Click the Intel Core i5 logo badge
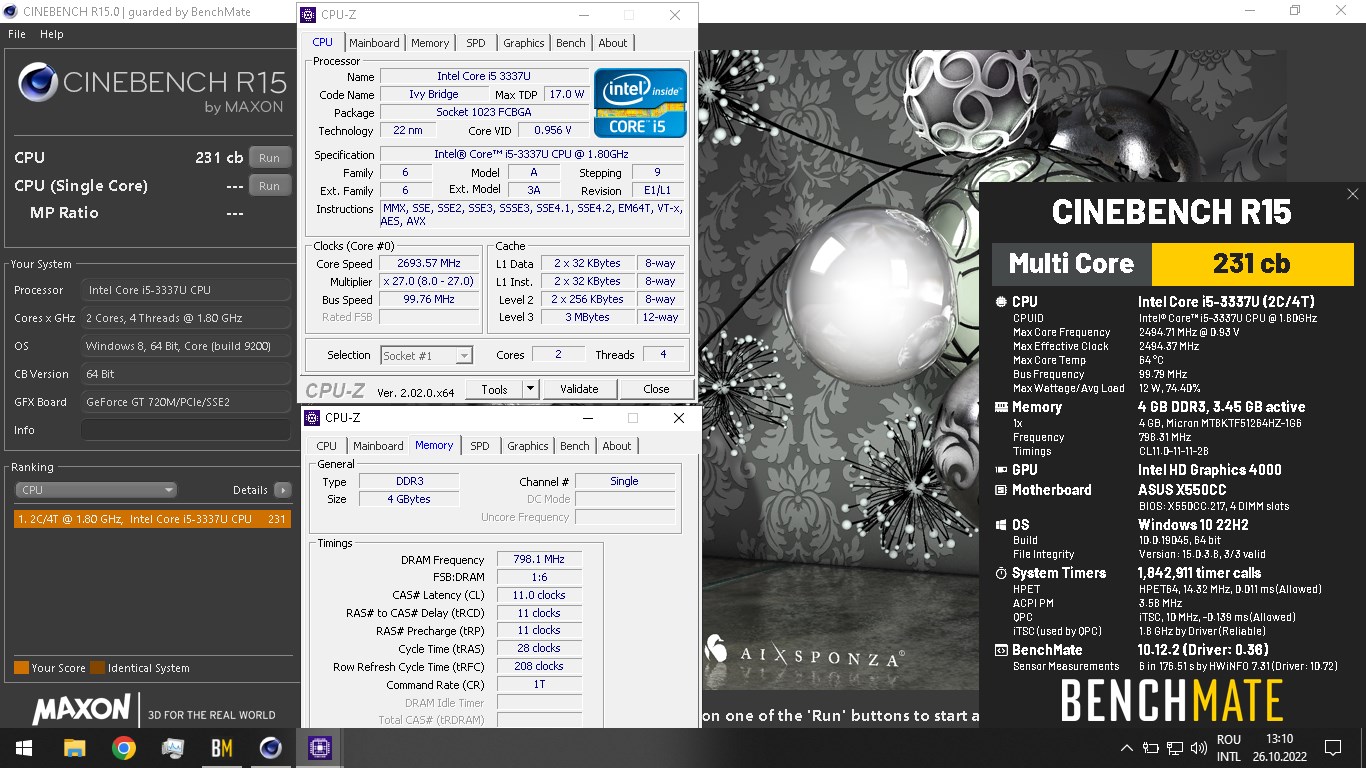The width and height of the screenshot is (1366, 768). pyautogui.click(x=640, y=103)
